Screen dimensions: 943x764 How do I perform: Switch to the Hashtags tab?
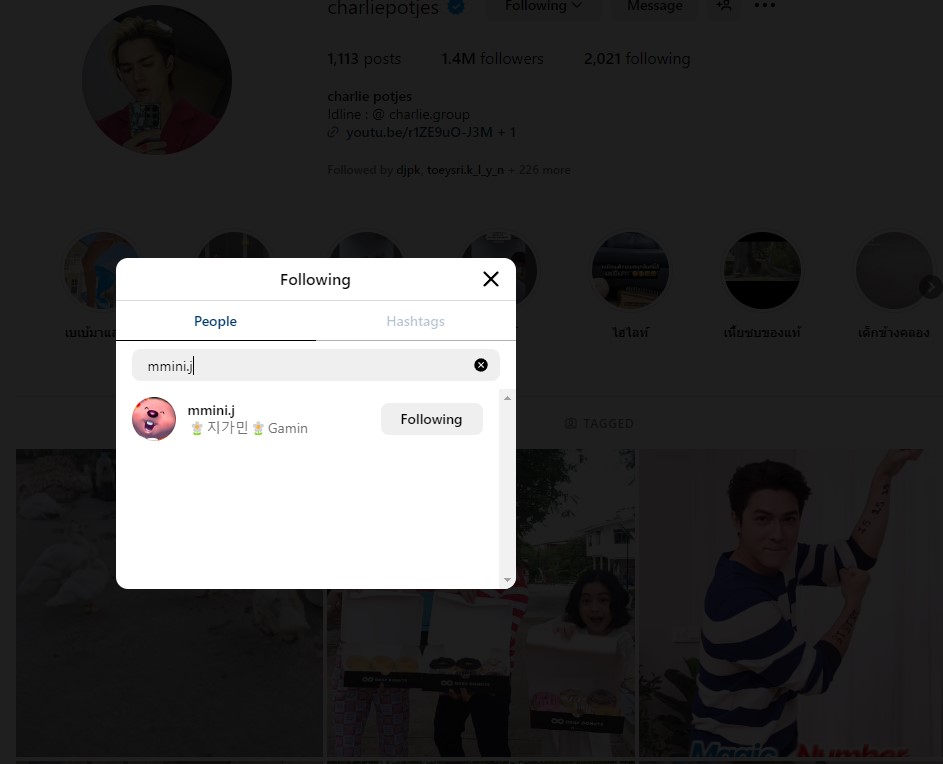(x=415, y=321)
